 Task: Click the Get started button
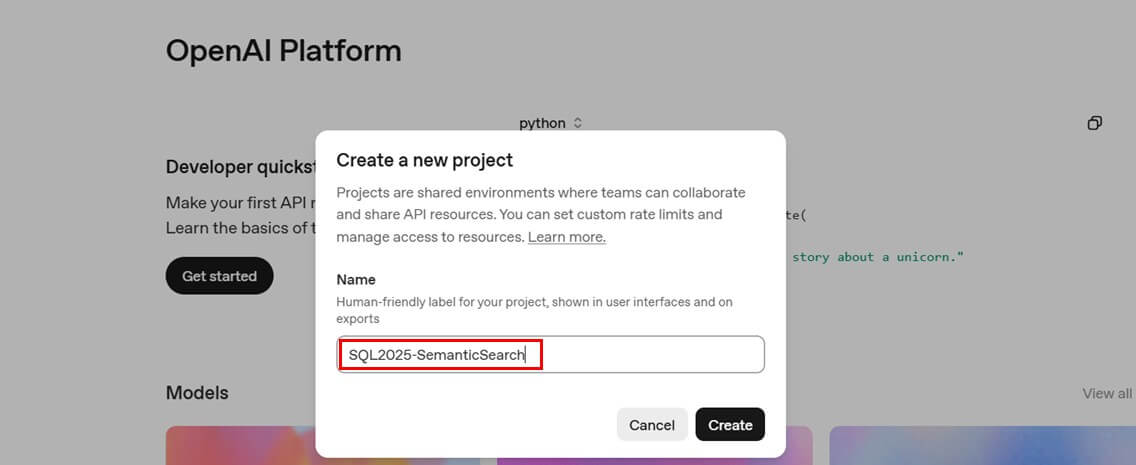pos(219,276)
